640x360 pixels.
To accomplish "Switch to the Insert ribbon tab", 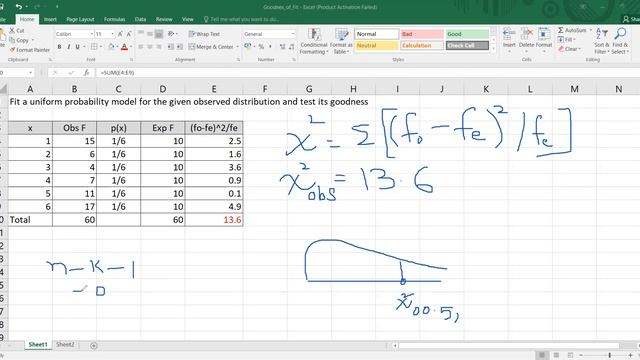I will click(x=50, y=19).
